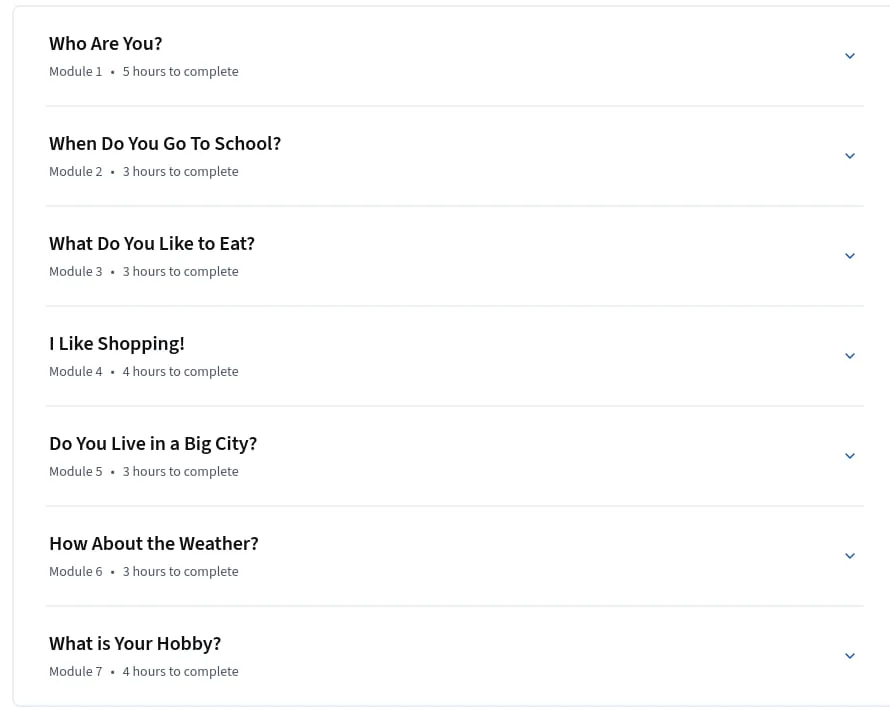Click Module 4 four hours to complete text
890x707 pixels.
click(x=144, y=372)
